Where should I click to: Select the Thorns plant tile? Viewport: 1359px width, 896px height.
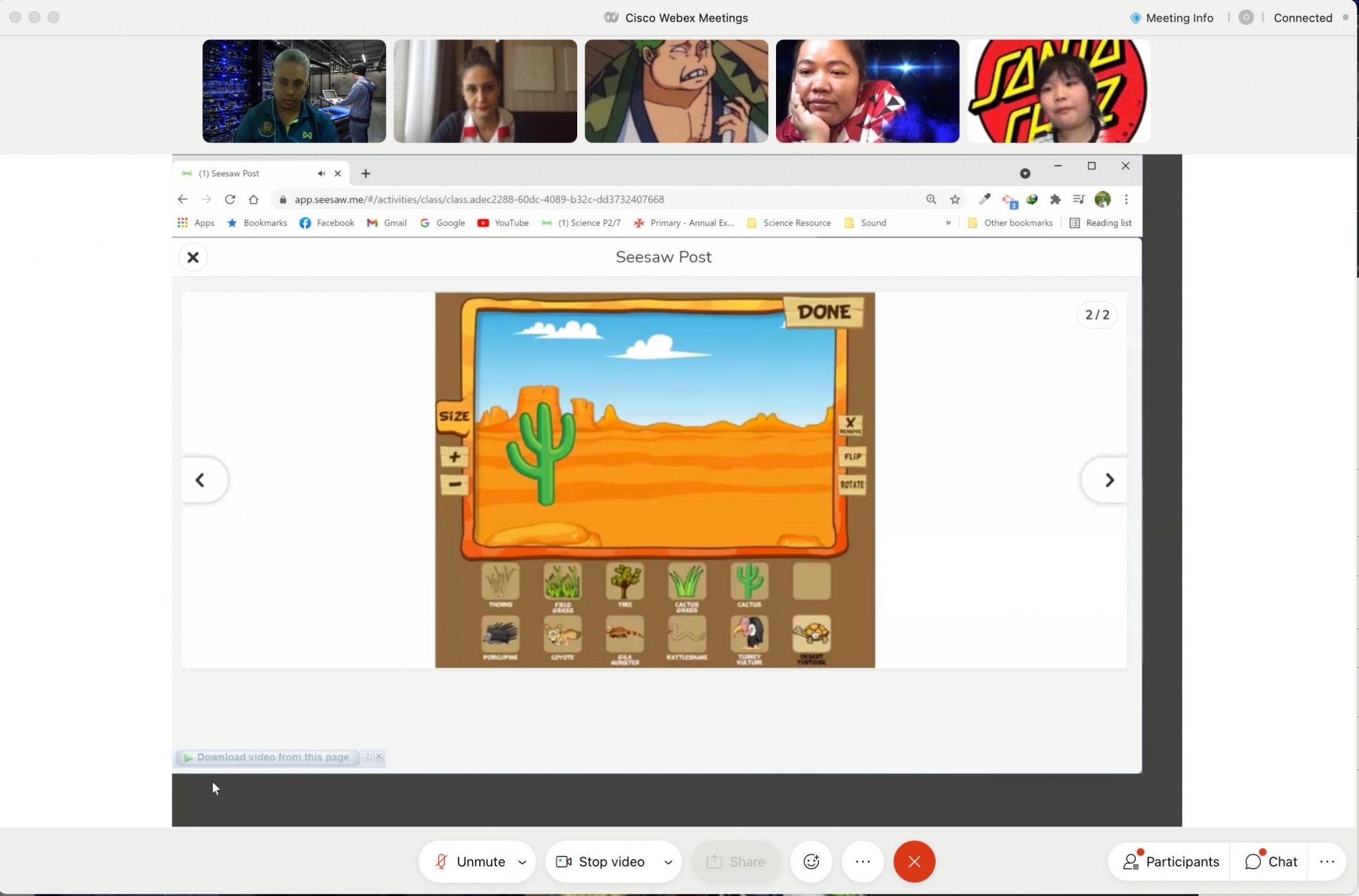(500, 582)
